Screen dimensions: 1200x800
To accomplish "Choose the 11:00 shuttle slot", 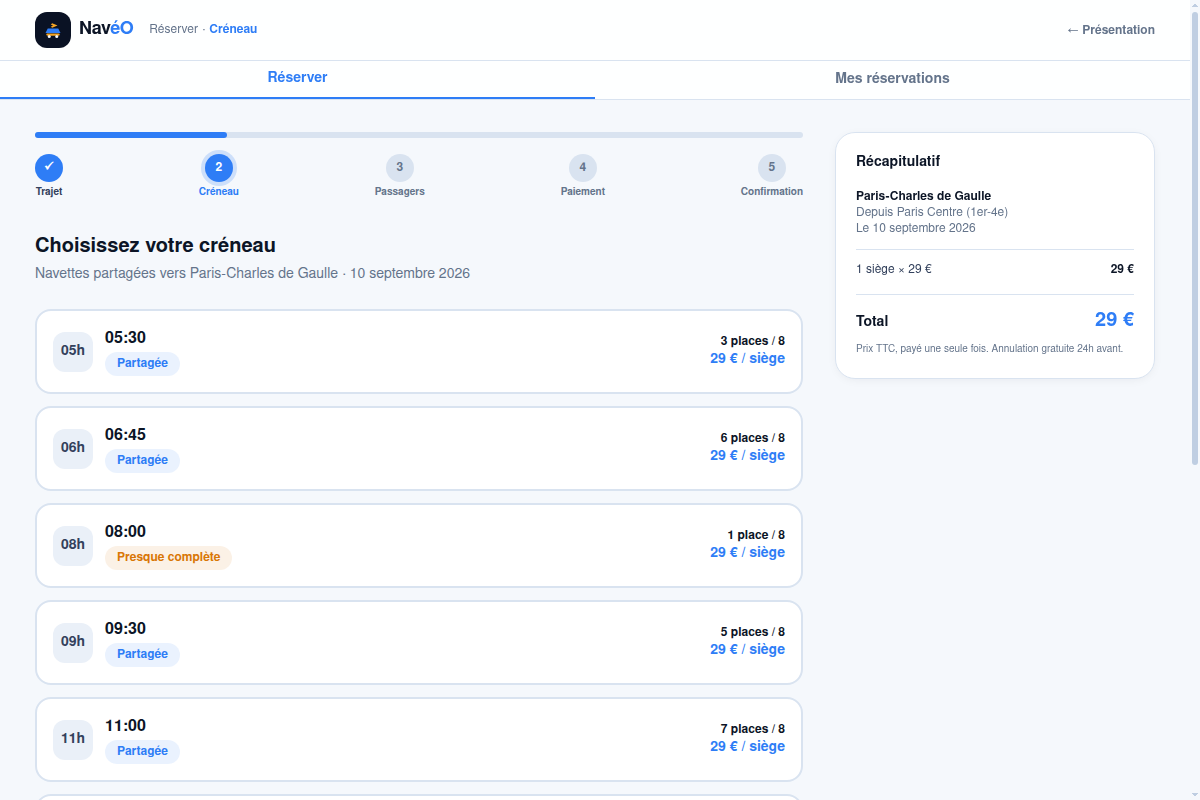I will (419, 739).
